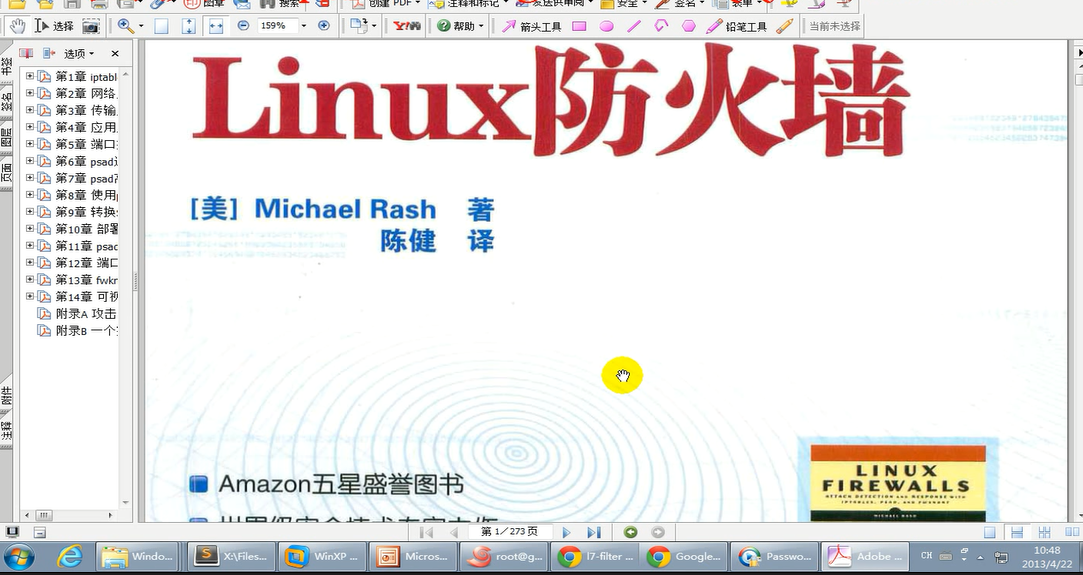This screenshot has height=575, width=1083.
Task: Open bookmark 附录B
Action: pyautogui.click(x=86, y=331)
